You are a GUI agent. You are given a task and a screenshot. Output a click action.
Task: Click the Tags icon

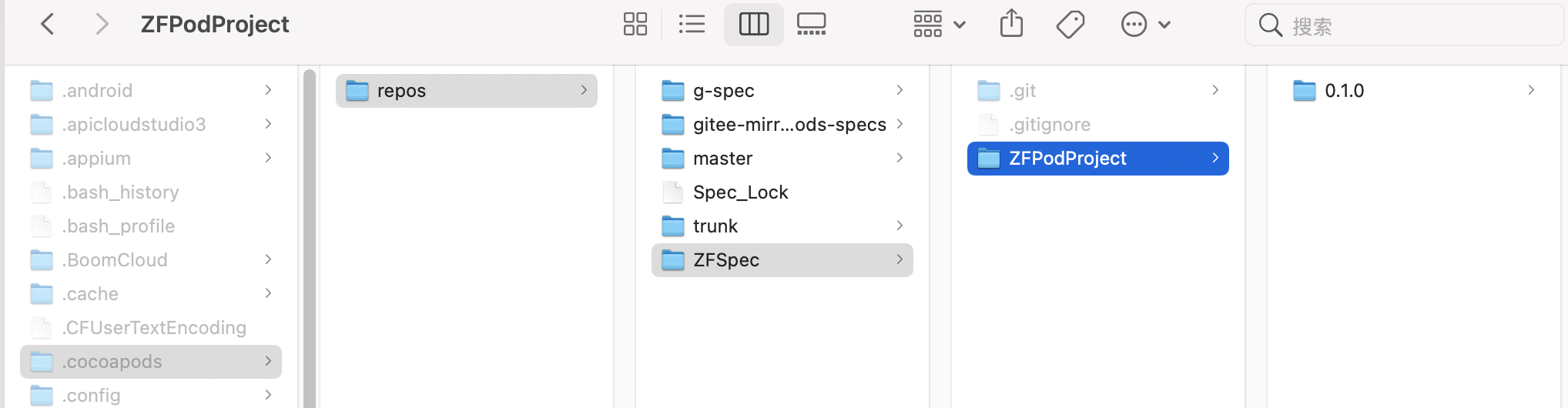click(x=1070, y=25)
